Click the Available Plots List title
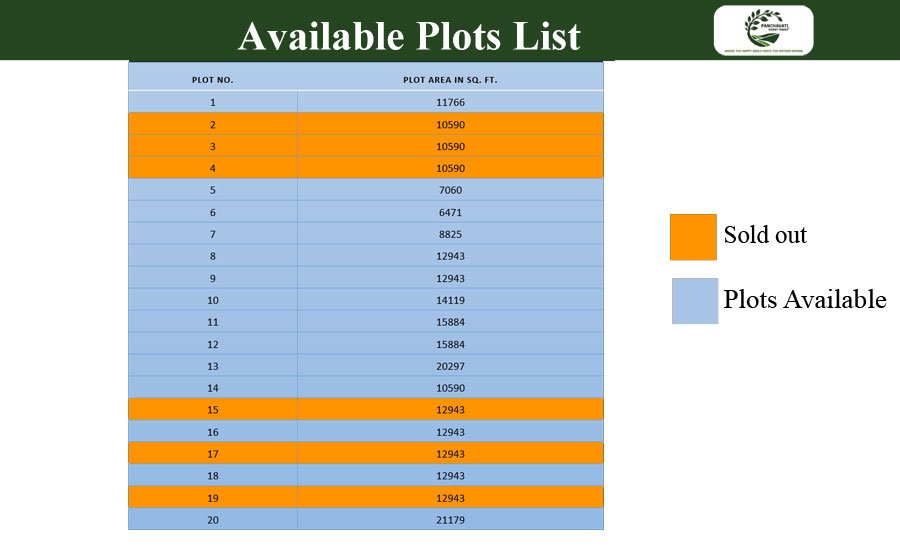900x553 pixels. pos(409,37)
